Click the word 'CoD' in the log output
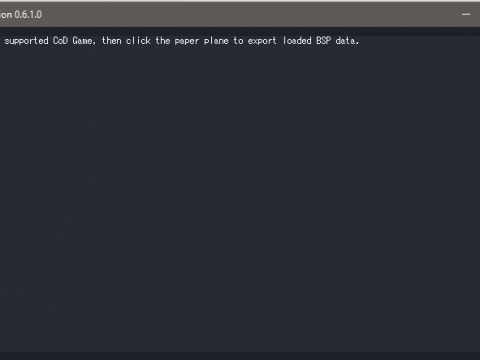480x360 pixels. [x=60, y=41]
